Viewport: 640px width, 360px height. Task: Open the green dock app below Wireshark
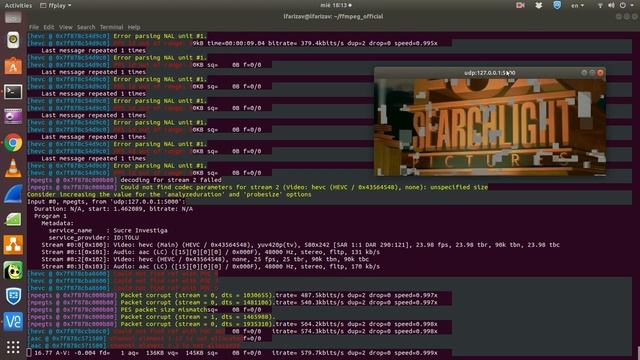coord(13,219)
